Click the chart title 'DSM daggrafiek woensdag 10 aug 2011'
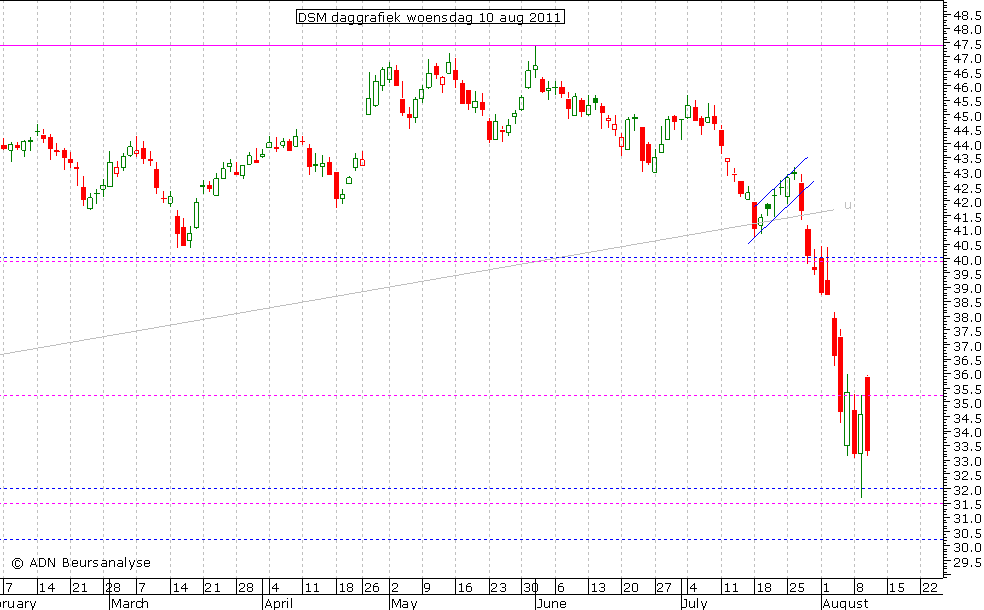Image resolution: width=984 pixels, height=610 pixels. (x=430, y=17)
